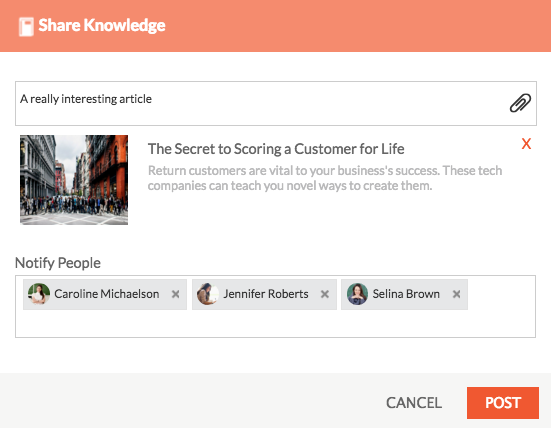Remove Jennifer Roberts from notify list
The image size is (551, 428).
(325, 294)
